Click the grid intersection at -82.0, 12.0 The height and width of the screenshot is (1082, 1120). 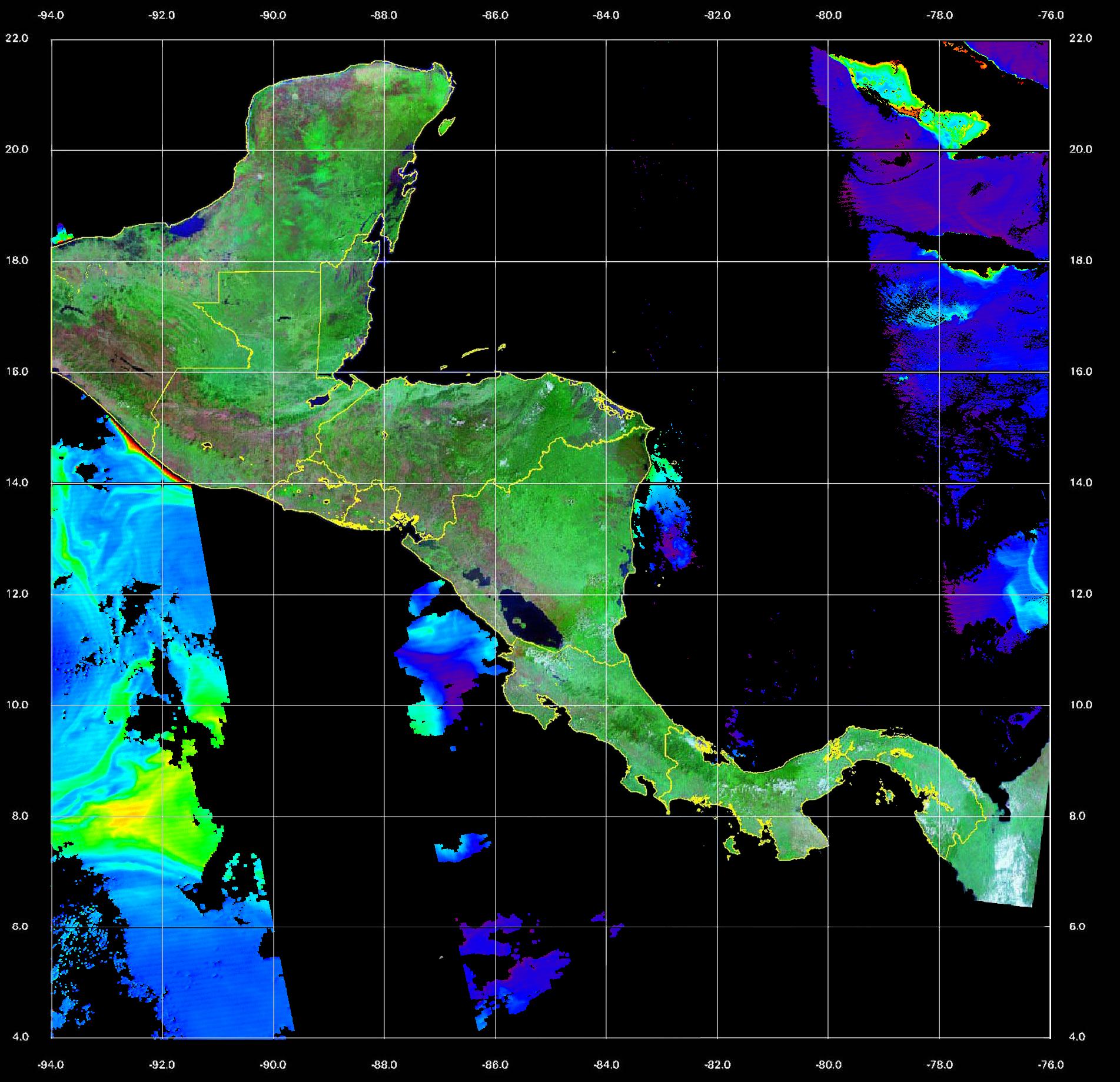717,594
